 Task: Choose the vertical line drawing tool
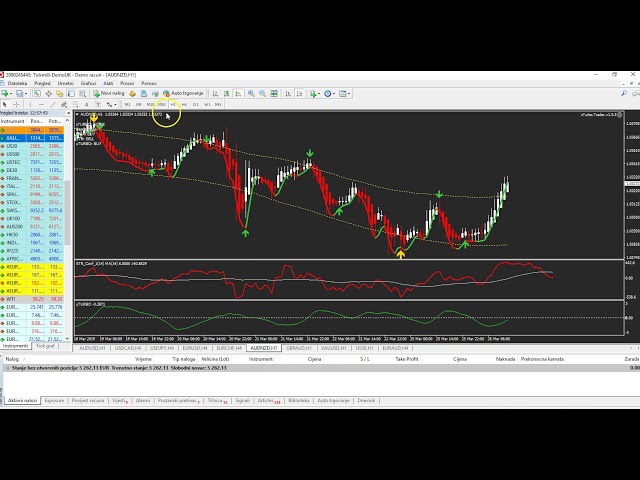point(29,104)
